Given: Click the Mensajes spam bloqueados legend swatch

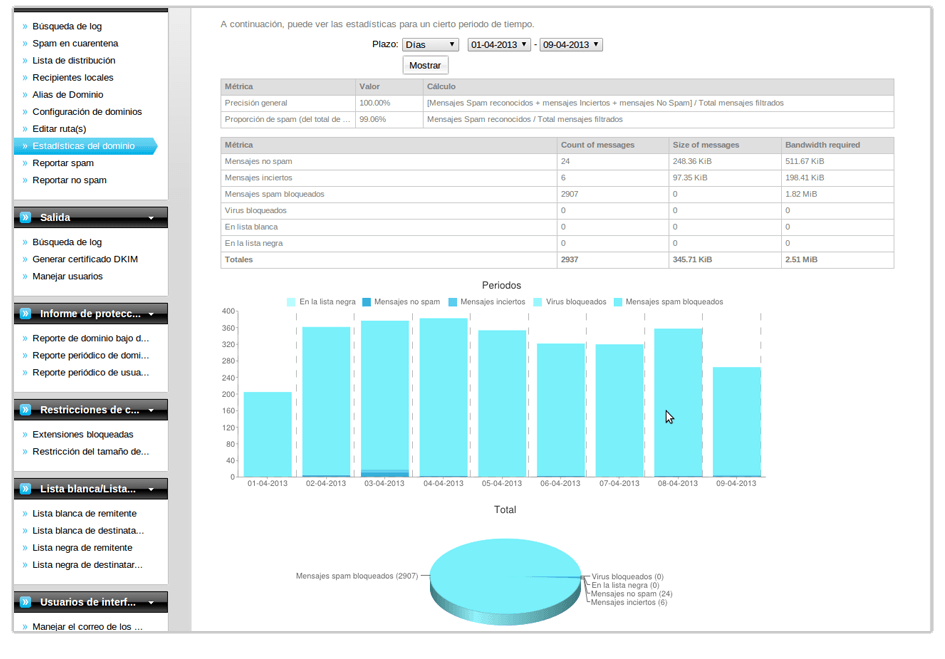Looking at the screenshot, I should click(x=618, y=302).
